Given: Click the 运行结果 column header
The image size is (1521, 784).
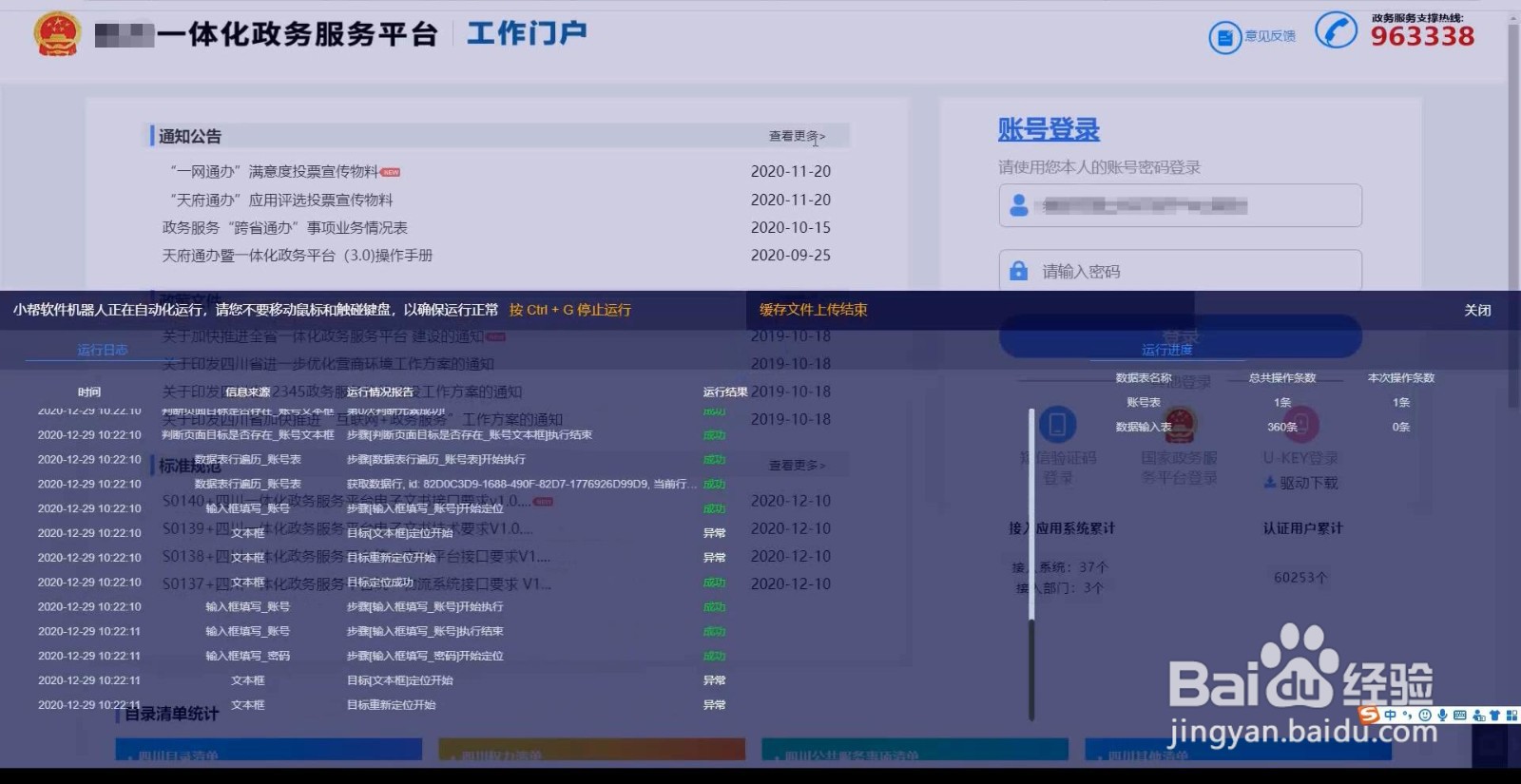Looking at the screenshot, I should [725, 392].
